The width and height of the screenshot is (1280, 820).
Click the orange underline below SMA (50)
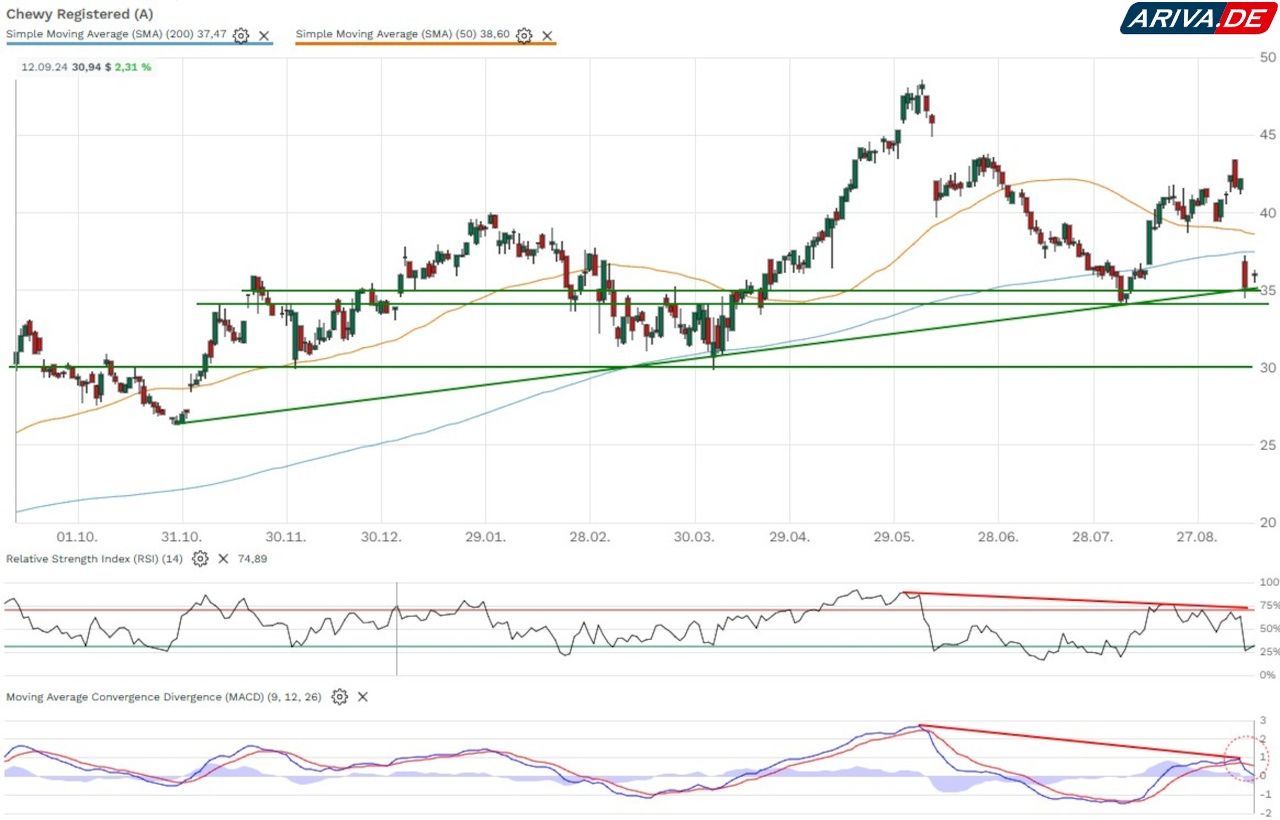(425, 45)
